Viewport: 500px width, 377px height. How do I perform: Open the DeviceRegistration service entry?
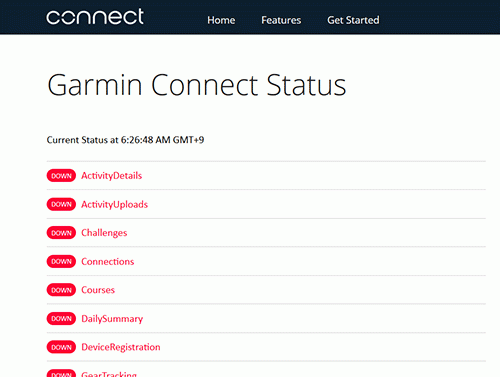pos(121,347)
